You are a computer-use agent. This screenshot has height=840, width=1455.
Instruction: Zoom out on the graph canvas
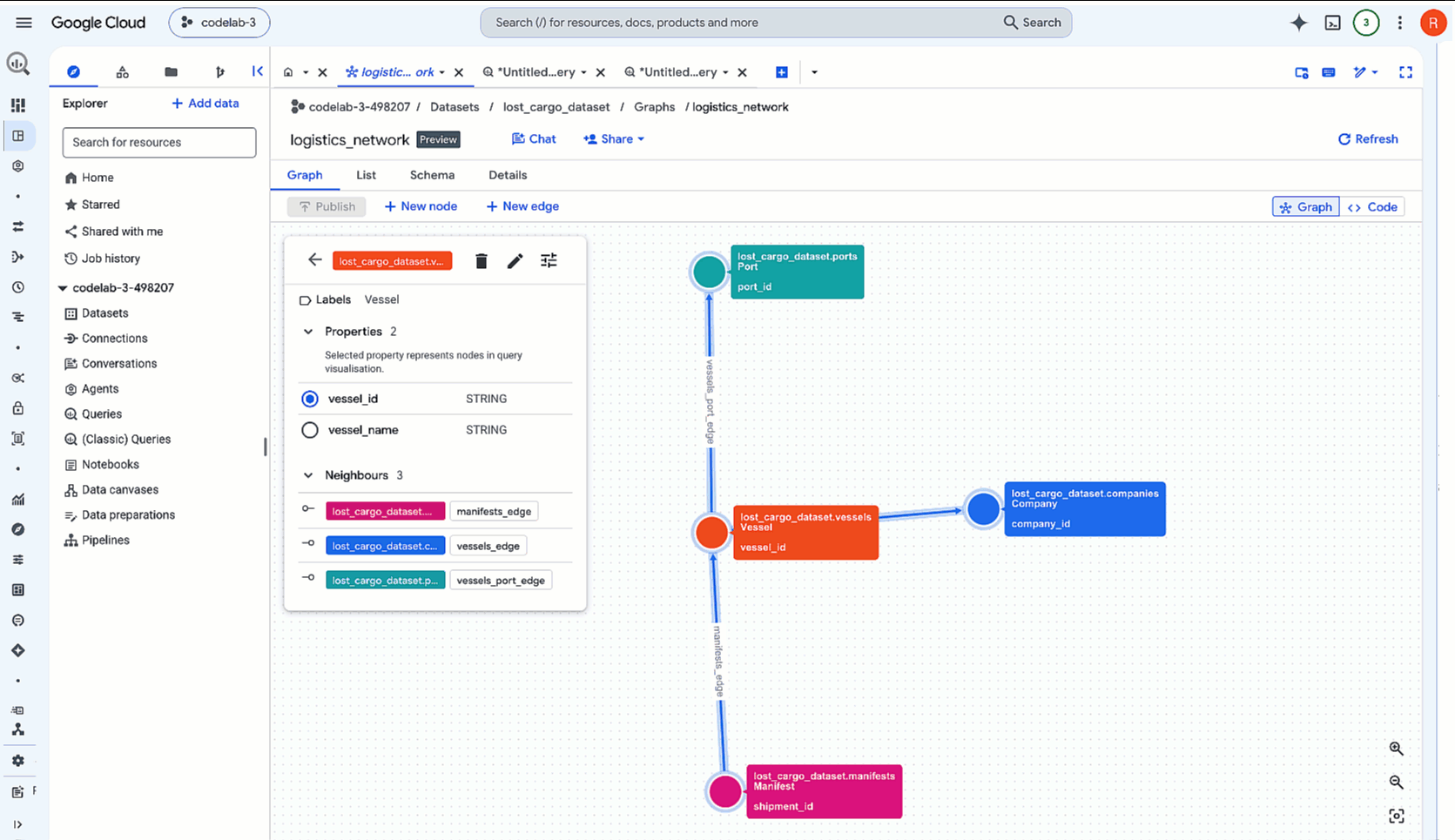click(1397, 783)
